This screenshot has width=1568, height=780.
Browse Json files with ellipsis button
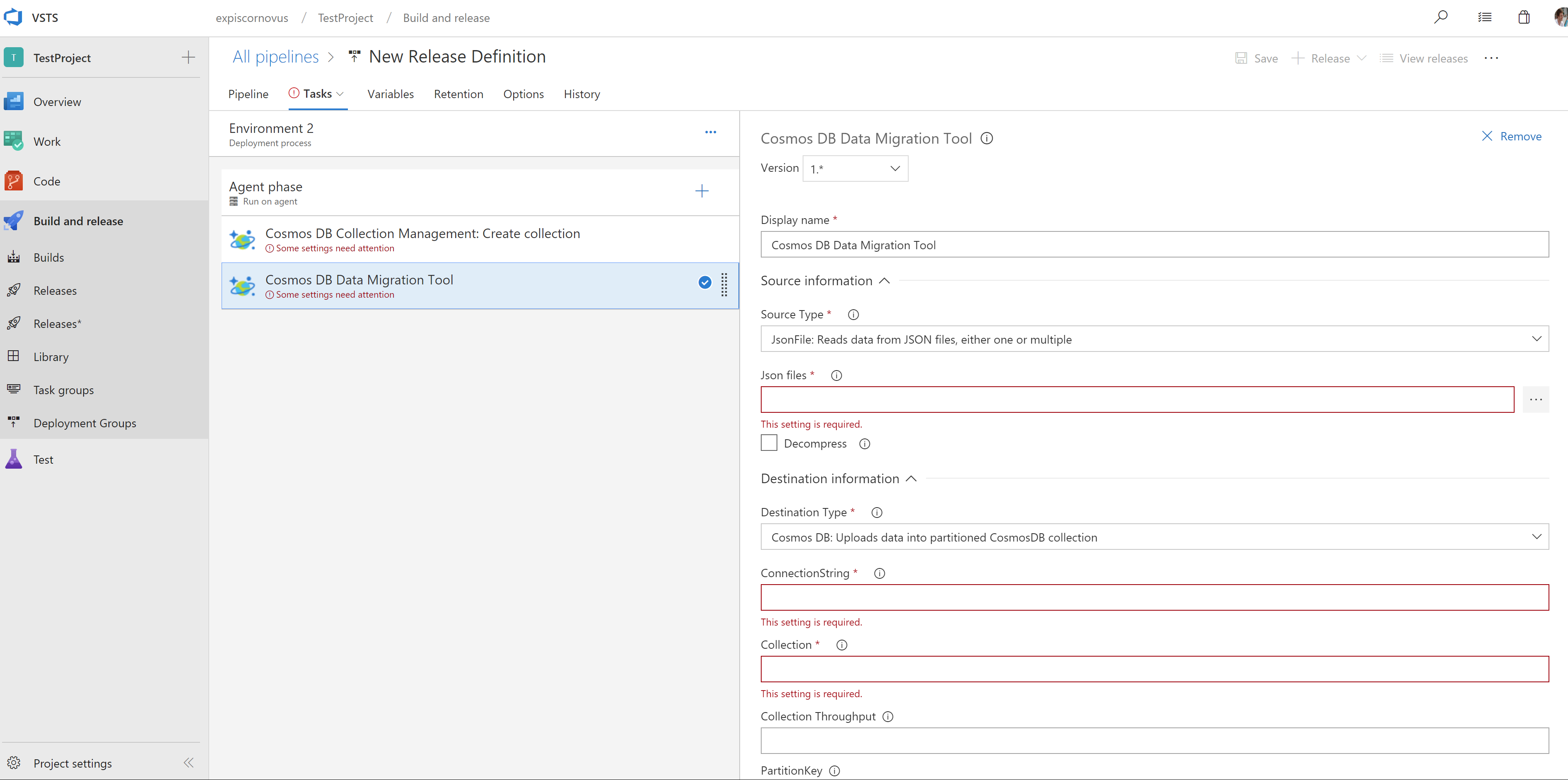[x=1536, y=400]
